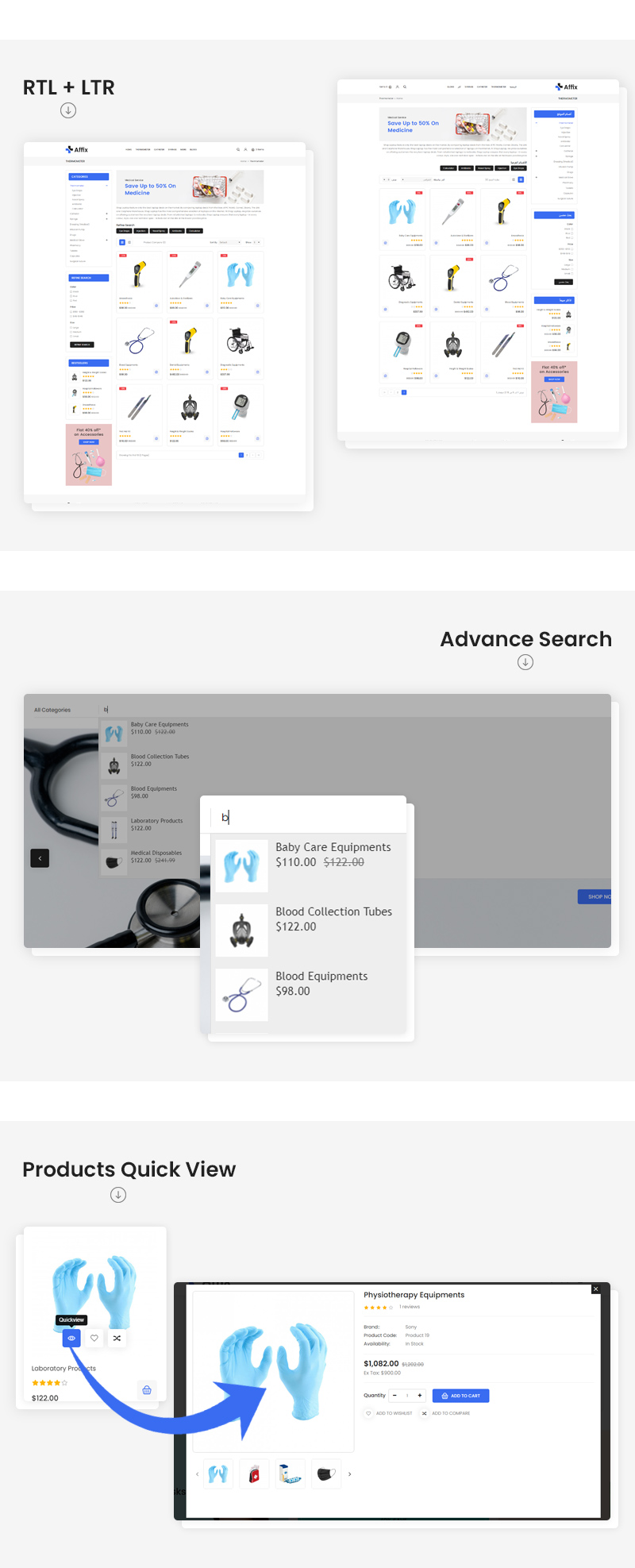Screen dimensions: 635x1568
Task: Click the Add to Wishlist heart in quick view
Action: (368, 1413)
